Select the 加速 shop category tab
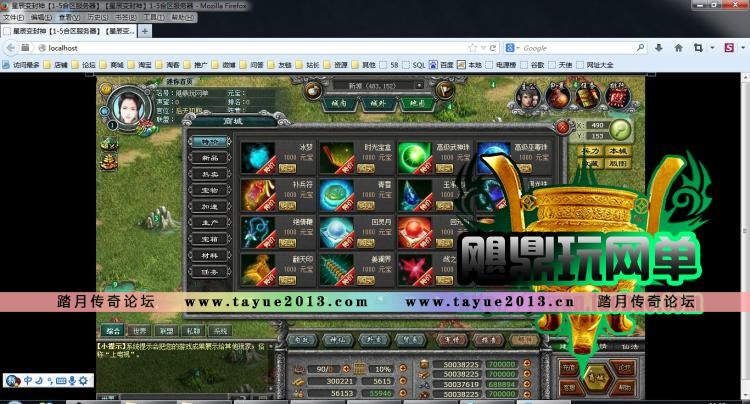This screenshot has width=750, height=404. pos(210,207)
